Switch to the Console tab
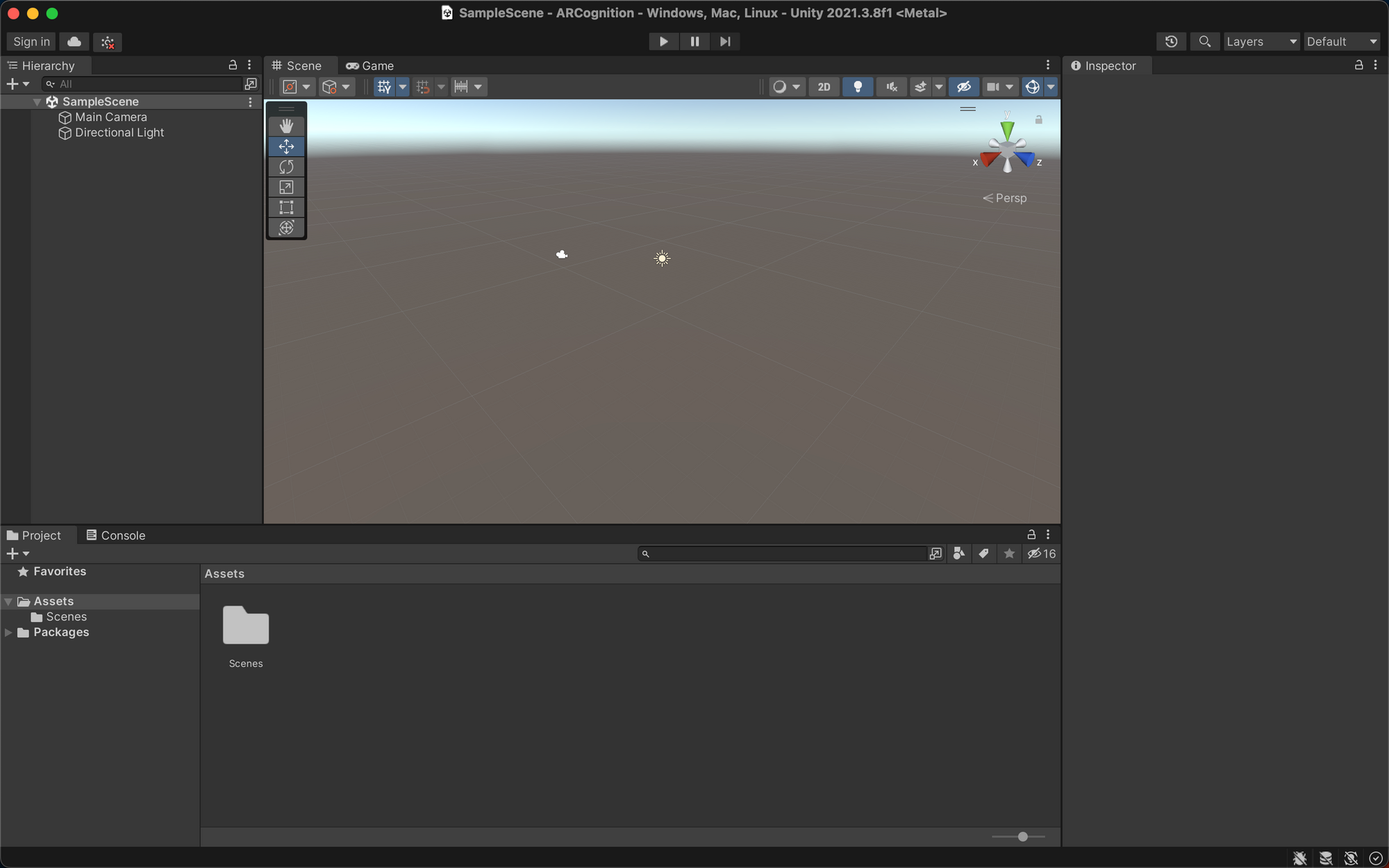The height and width of the screenshot is (868, 1389). pyautogui.click(x=121, y=534)
